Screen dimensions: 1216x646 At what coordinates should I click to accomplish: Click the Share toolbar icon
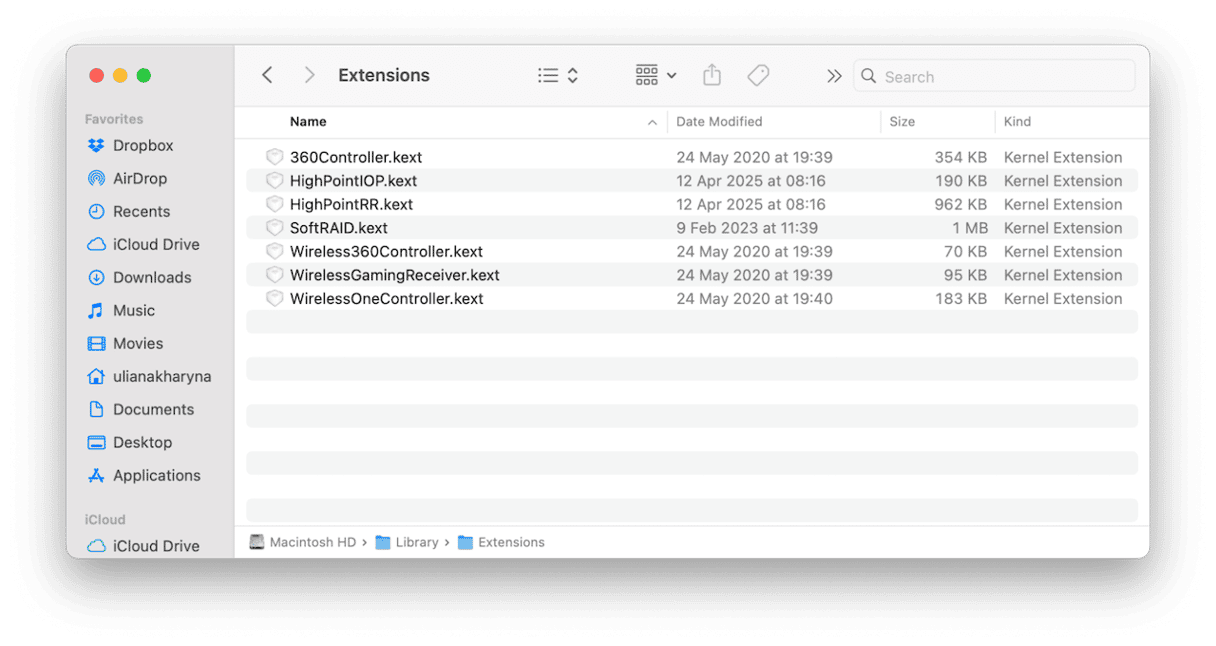pyautogui.click(x=711, y=76)
